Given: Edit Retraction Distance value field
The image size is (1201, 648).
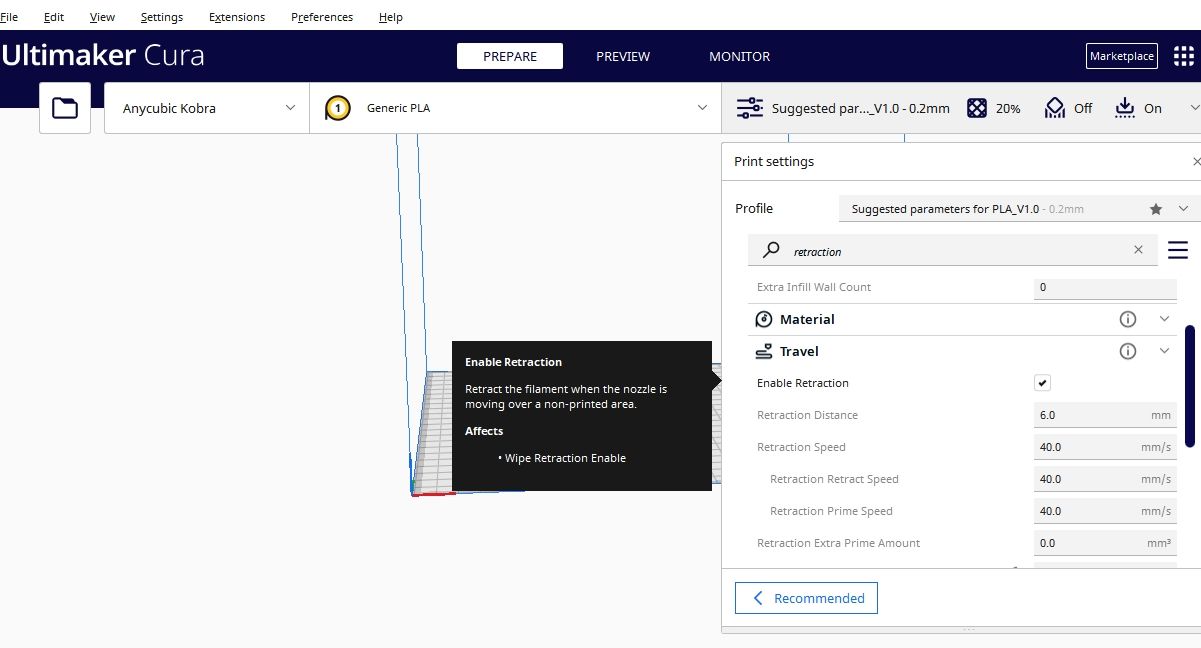Looking at the screenshot, I should [x=1105, y=415].
